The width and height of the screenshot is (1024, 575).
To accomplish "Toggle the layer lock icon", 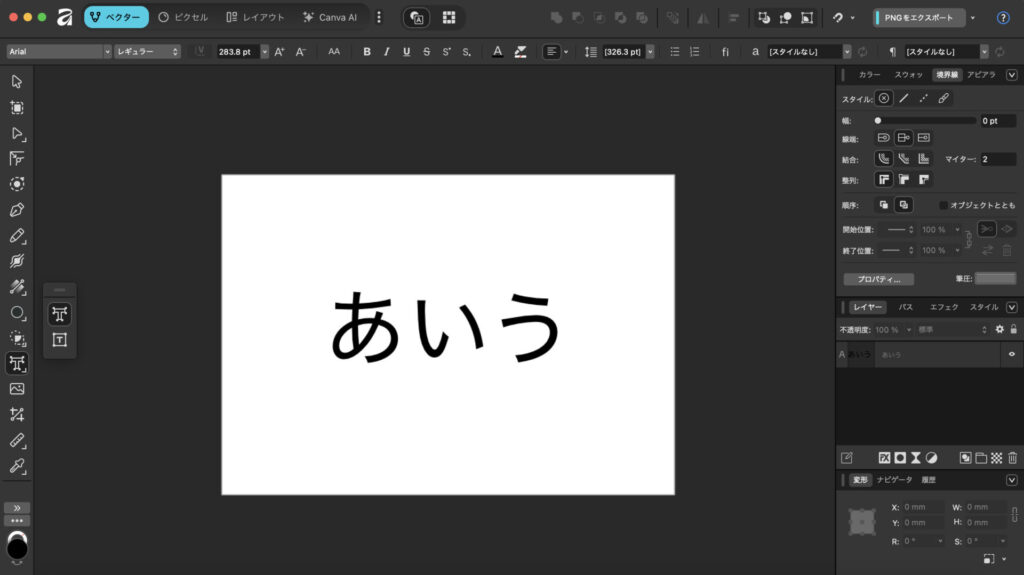I will [1013, 329].
